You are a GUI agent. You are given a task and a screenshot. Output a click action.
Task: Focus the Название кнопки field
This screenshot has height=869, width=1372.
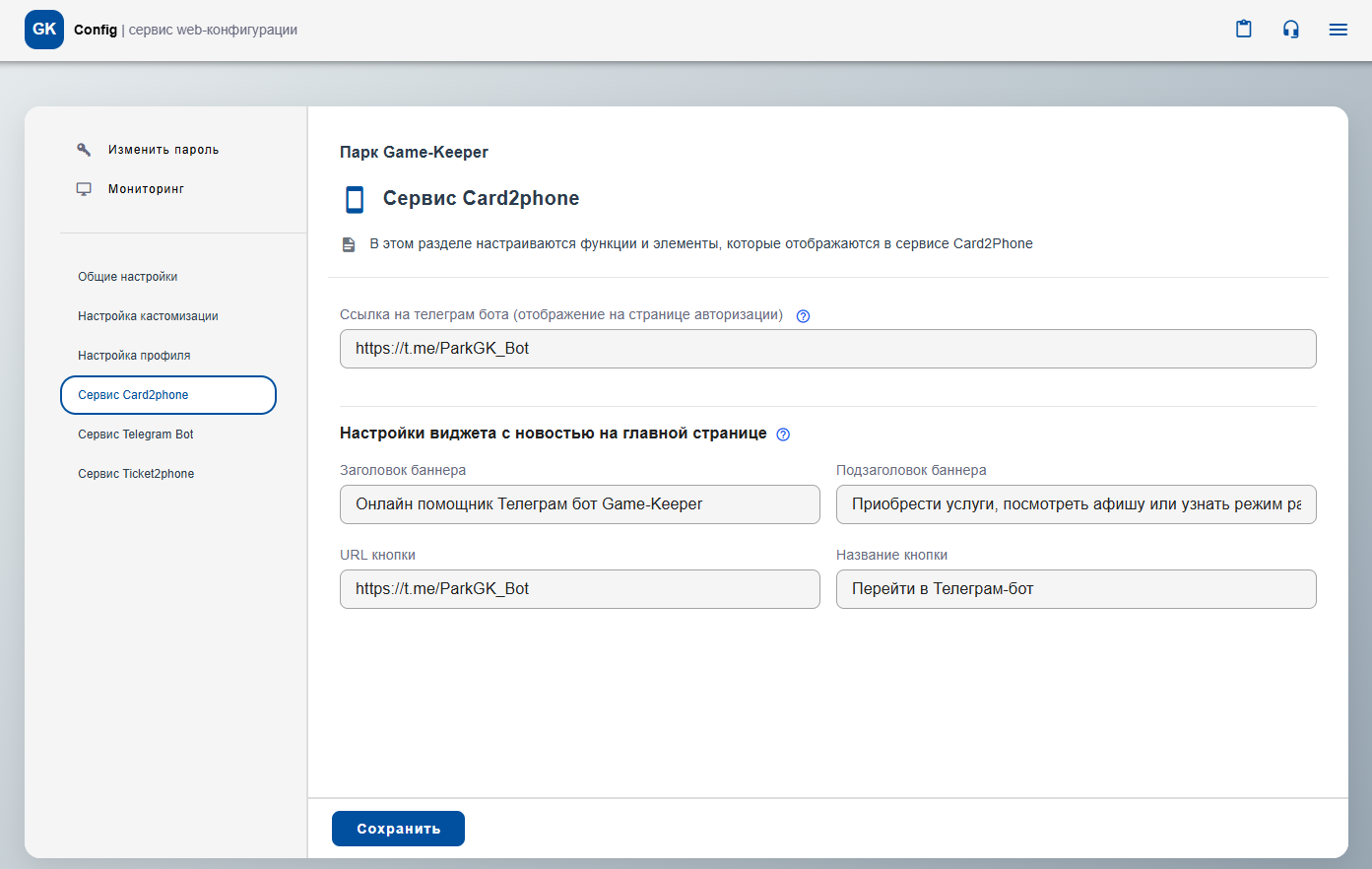pos(1077,589)
